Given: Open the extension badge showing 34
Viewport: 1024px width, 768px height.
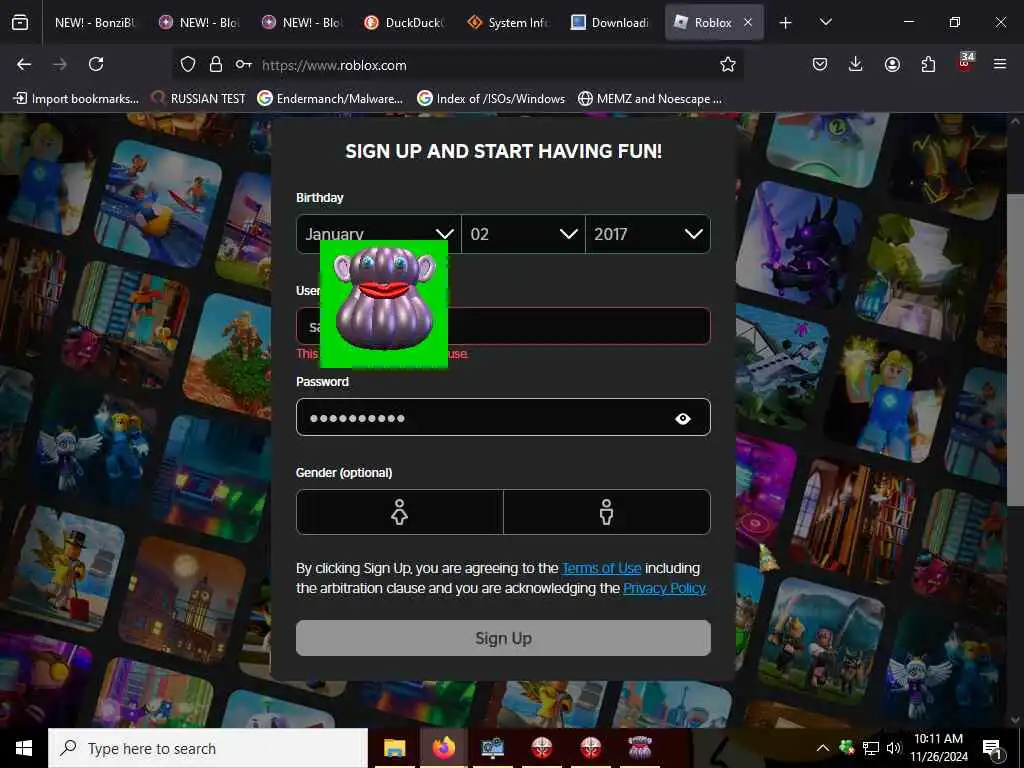Looking at the screenshot, I should 965,63.
